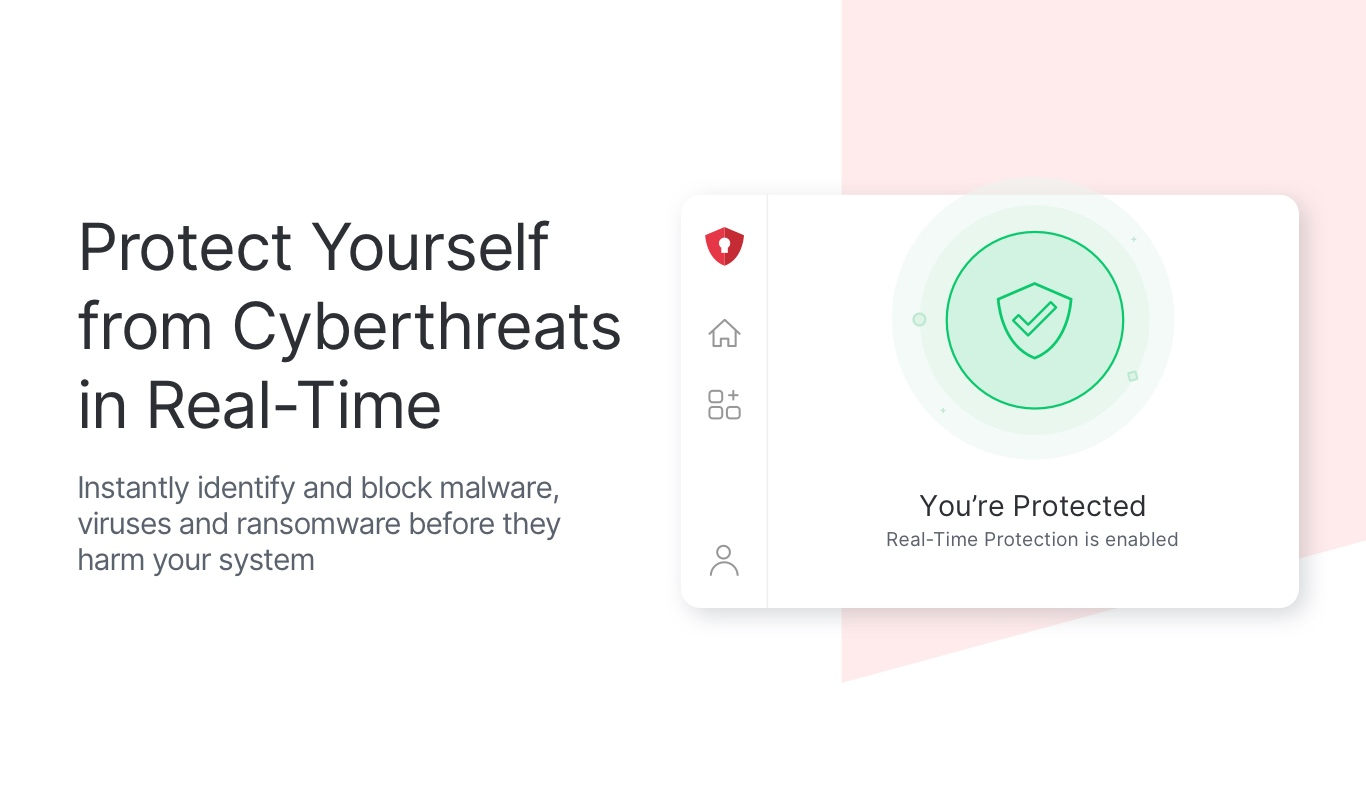Click the small green square decoration

coord(1132,376)
